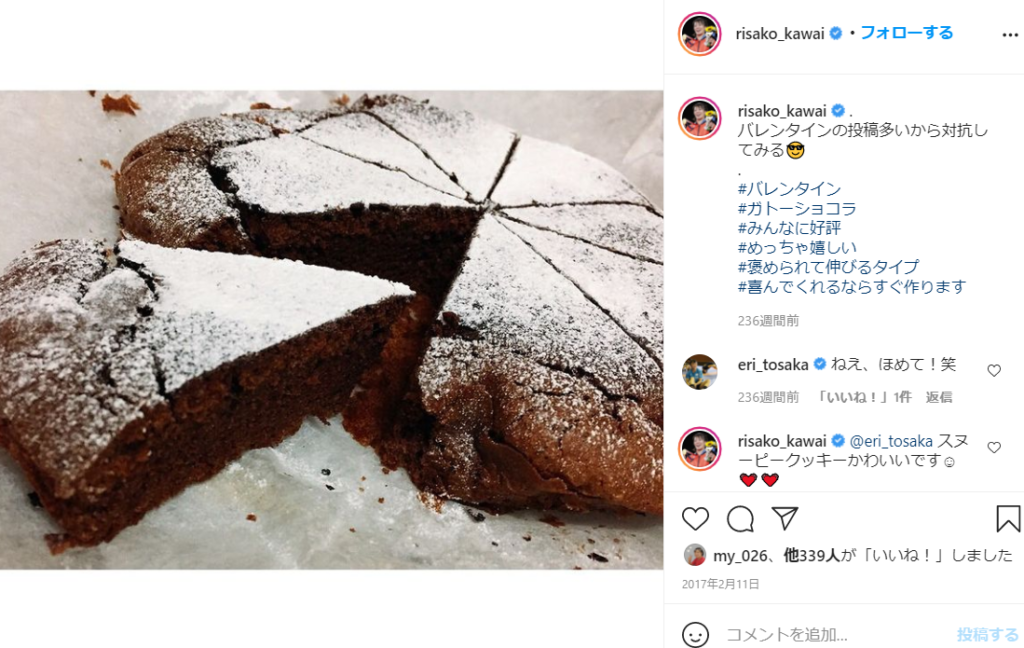
Task: Open the comment speech bubble icon
Action: [x=740, y=519]
